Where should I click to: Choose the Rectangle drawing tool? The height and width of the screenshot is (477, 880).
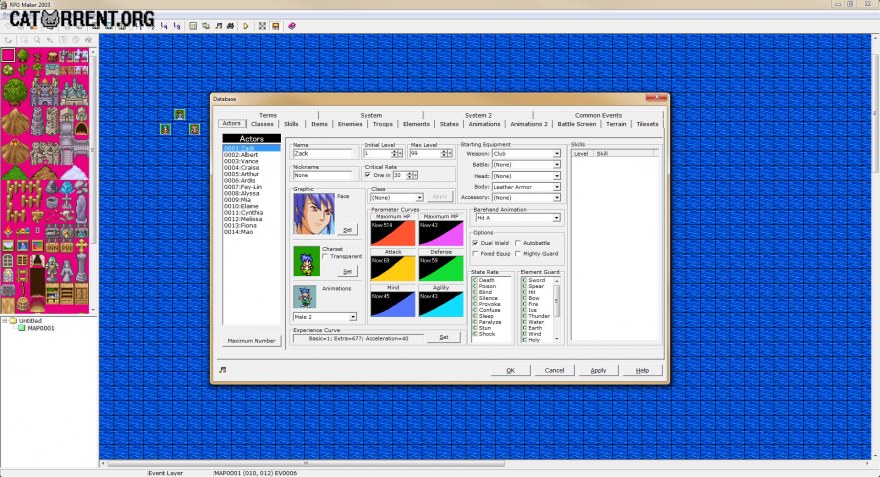(x=62, y=40)
